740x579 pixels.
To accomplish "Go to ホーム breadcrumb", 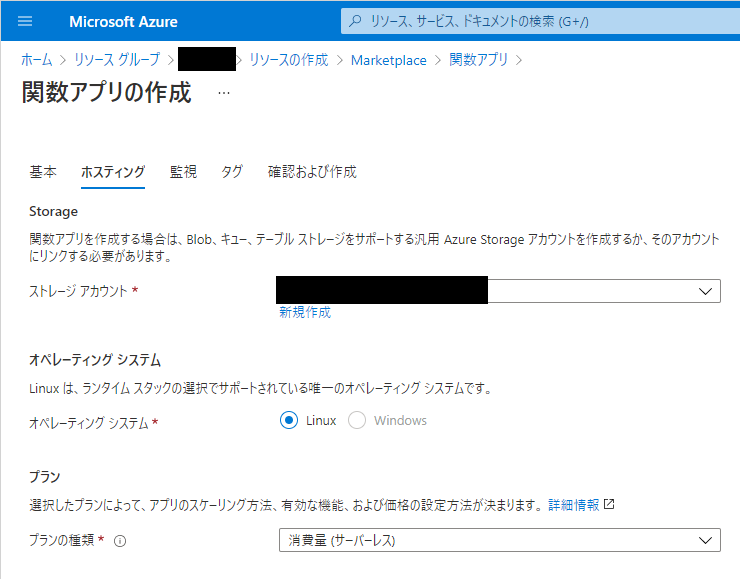I will [36, 60].
